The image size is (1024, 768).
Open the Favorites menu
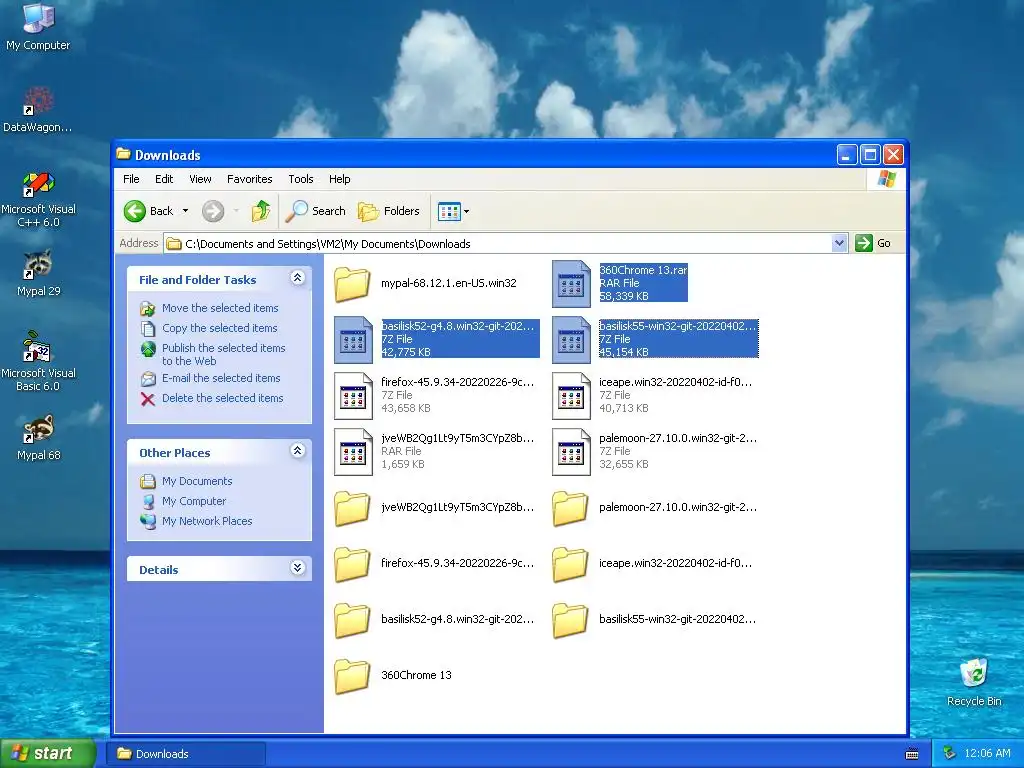click(x=249, y=179)
